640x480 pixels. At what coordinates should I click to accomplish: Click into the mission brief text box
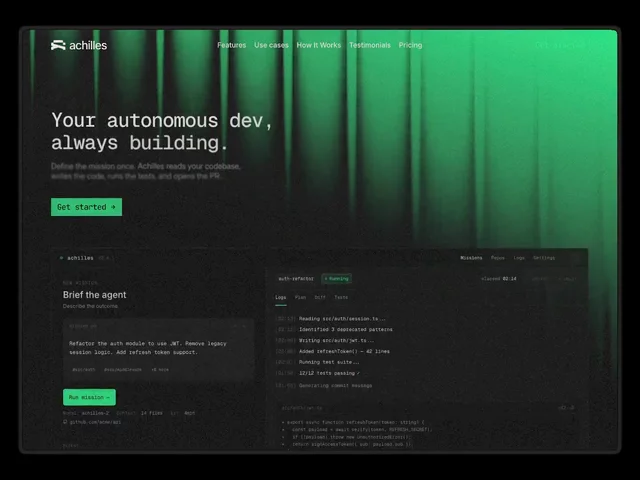coord(159,350)
